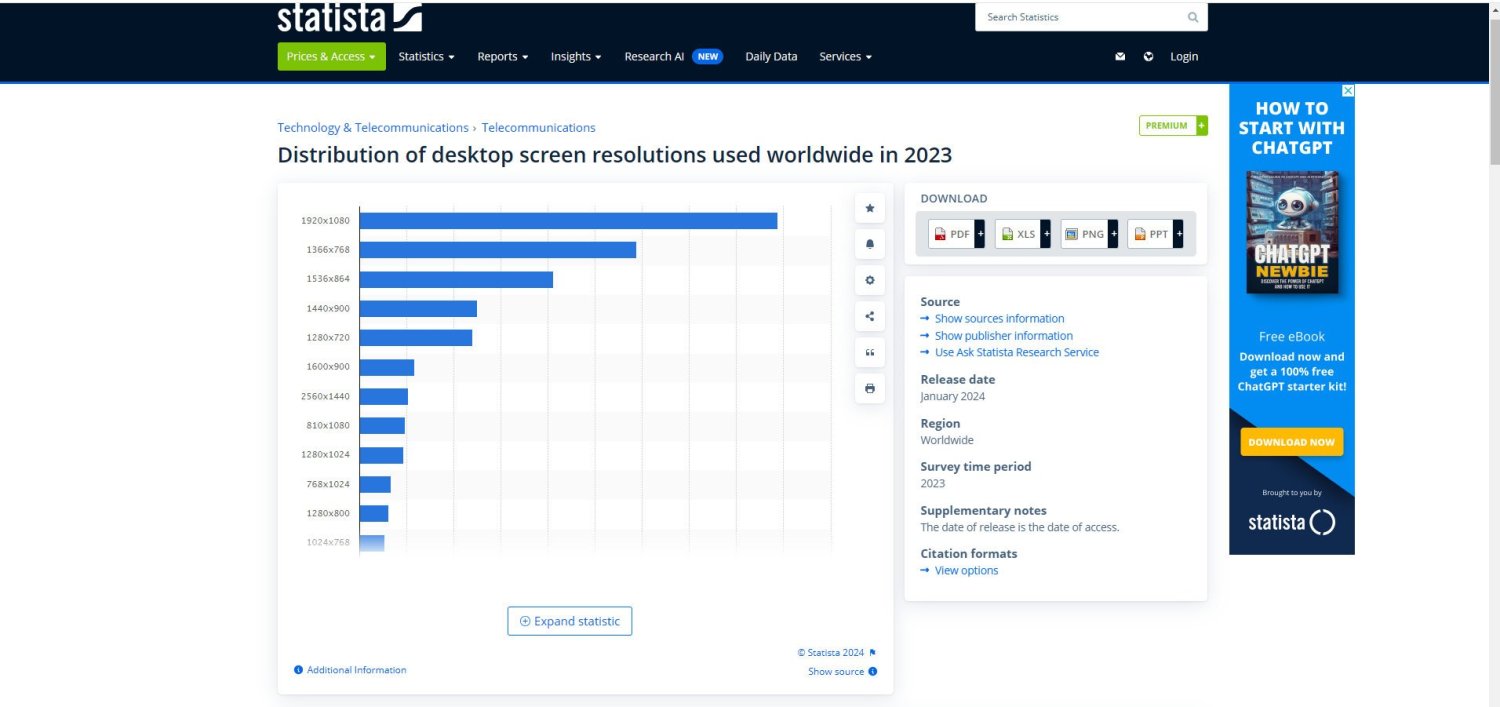Expand the Statistics menu dropdown

tap(426, 57)
